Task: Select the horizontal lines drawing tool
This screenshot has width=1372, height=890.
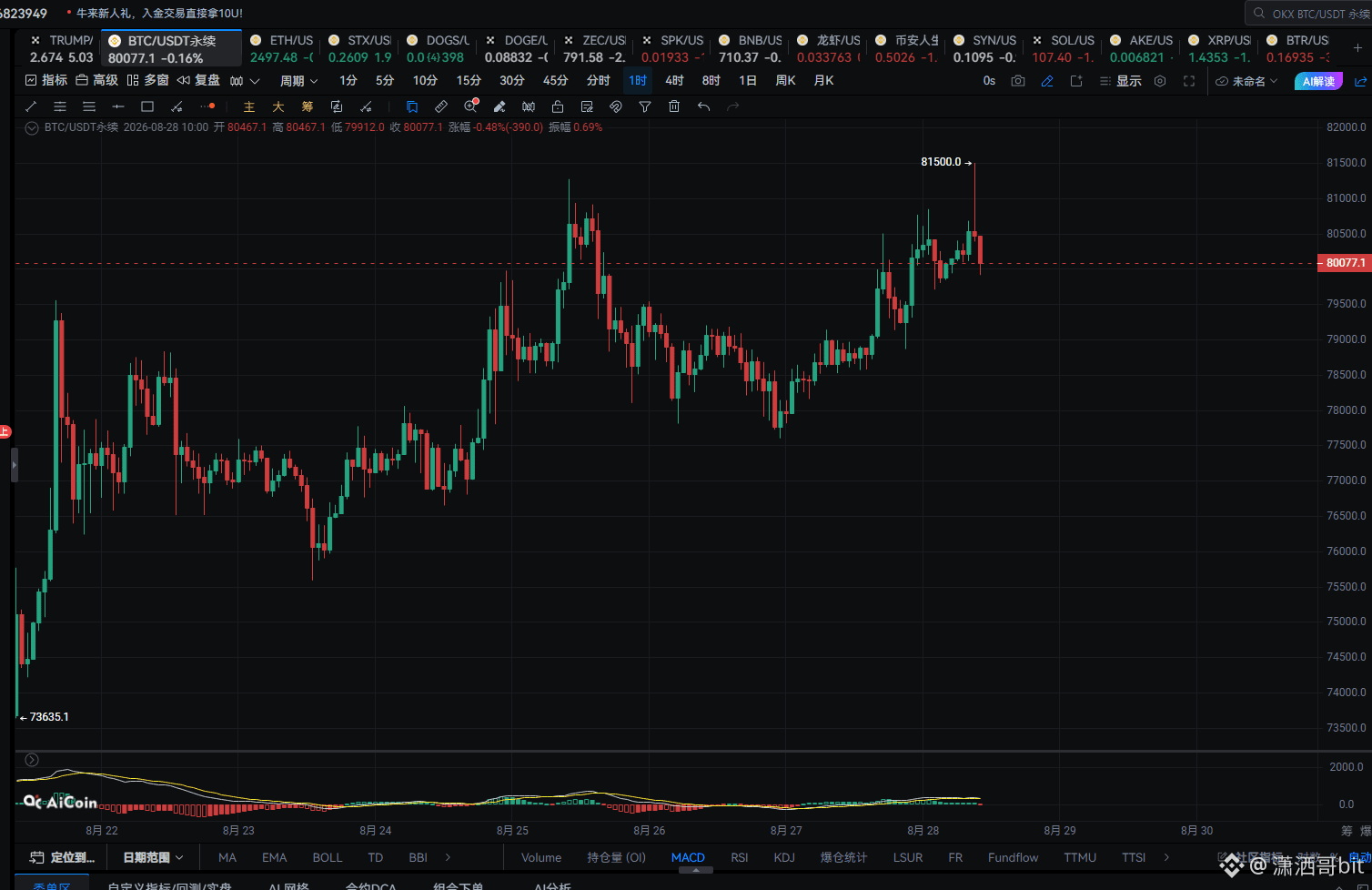Action: 89,106
